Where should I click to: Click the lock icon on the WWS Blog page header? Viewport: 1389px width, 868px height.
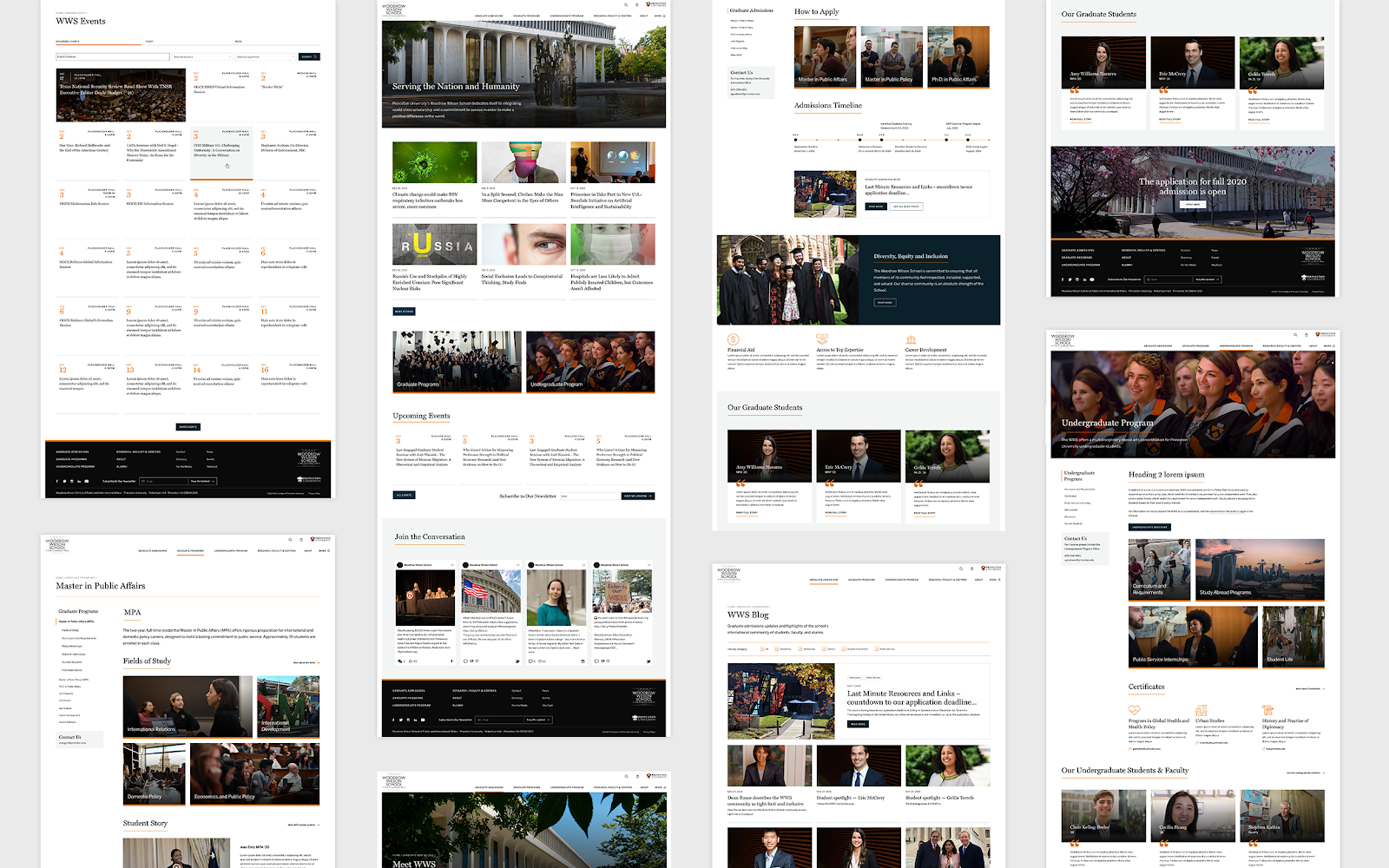972,569
